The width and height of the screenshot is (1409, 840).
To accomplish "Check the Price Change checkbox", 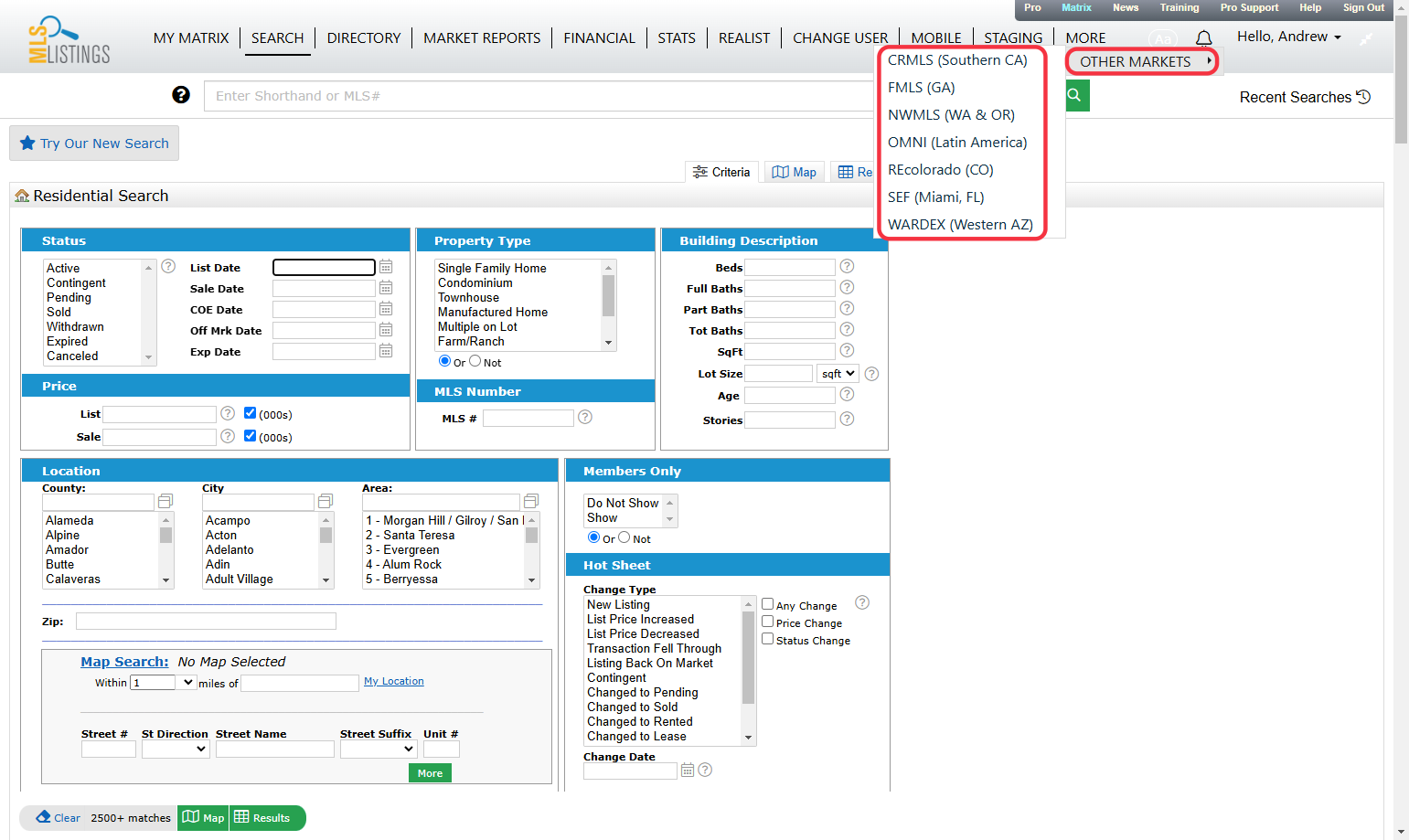I will click(x=768, y=622).
